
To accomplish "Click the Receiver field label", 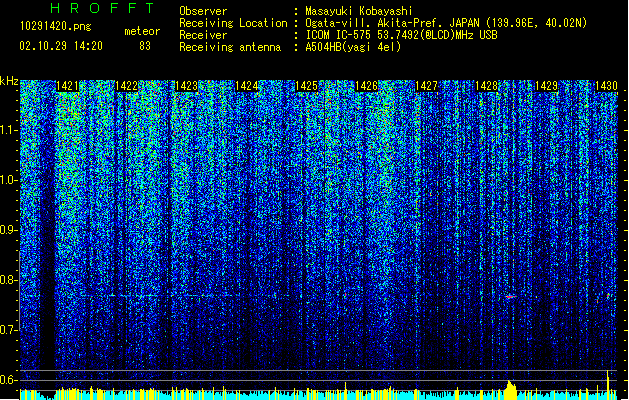I will [203, 35].
